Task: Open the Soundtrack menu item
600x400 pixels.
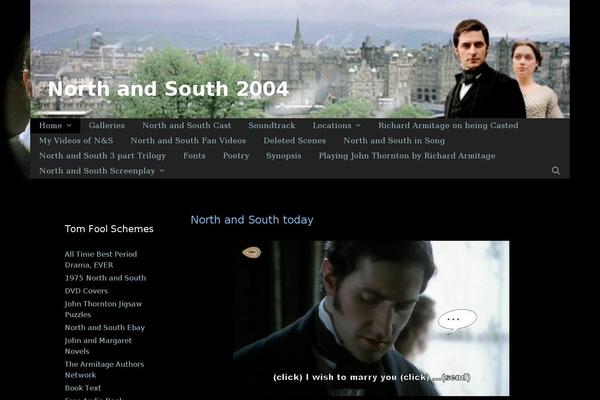Action: point(272,126)
